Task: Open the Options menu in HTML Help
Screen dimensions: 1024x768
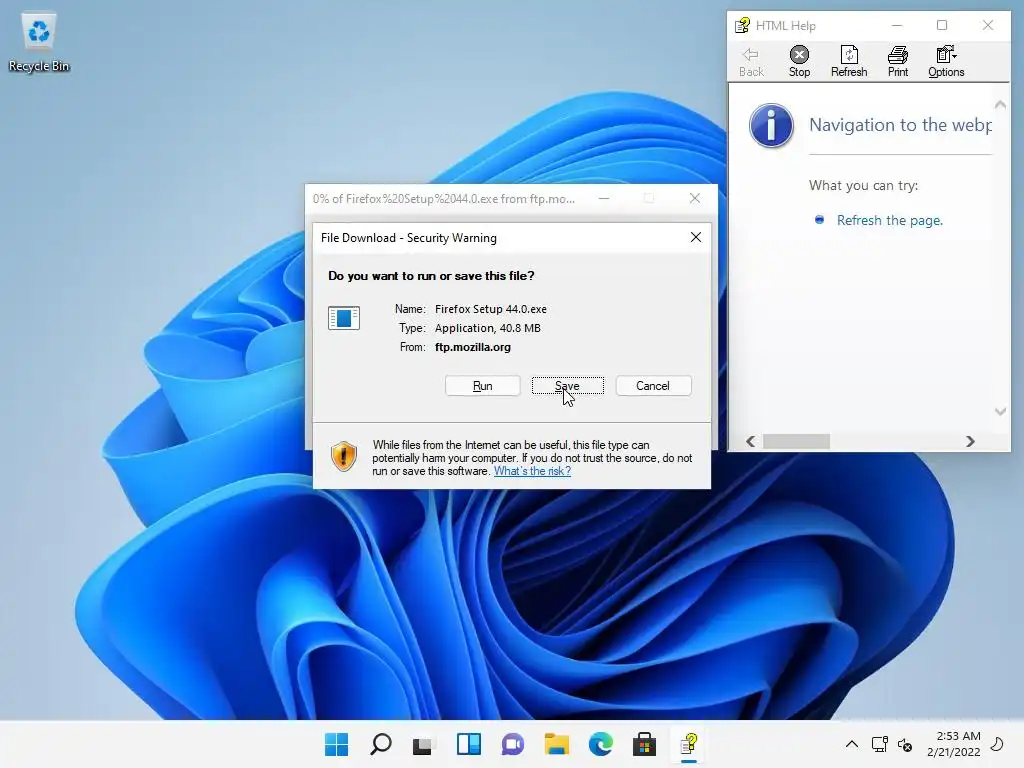Action: [x=946, y=62]
